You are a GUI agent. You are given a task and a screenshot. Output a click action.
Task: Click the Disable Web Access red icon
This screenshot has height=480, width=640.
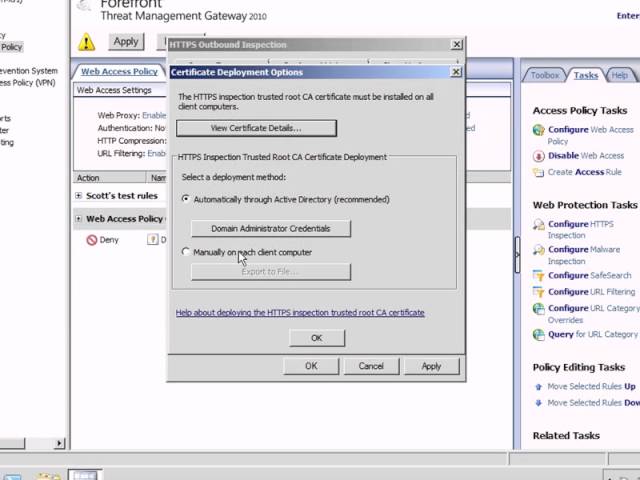538,156
